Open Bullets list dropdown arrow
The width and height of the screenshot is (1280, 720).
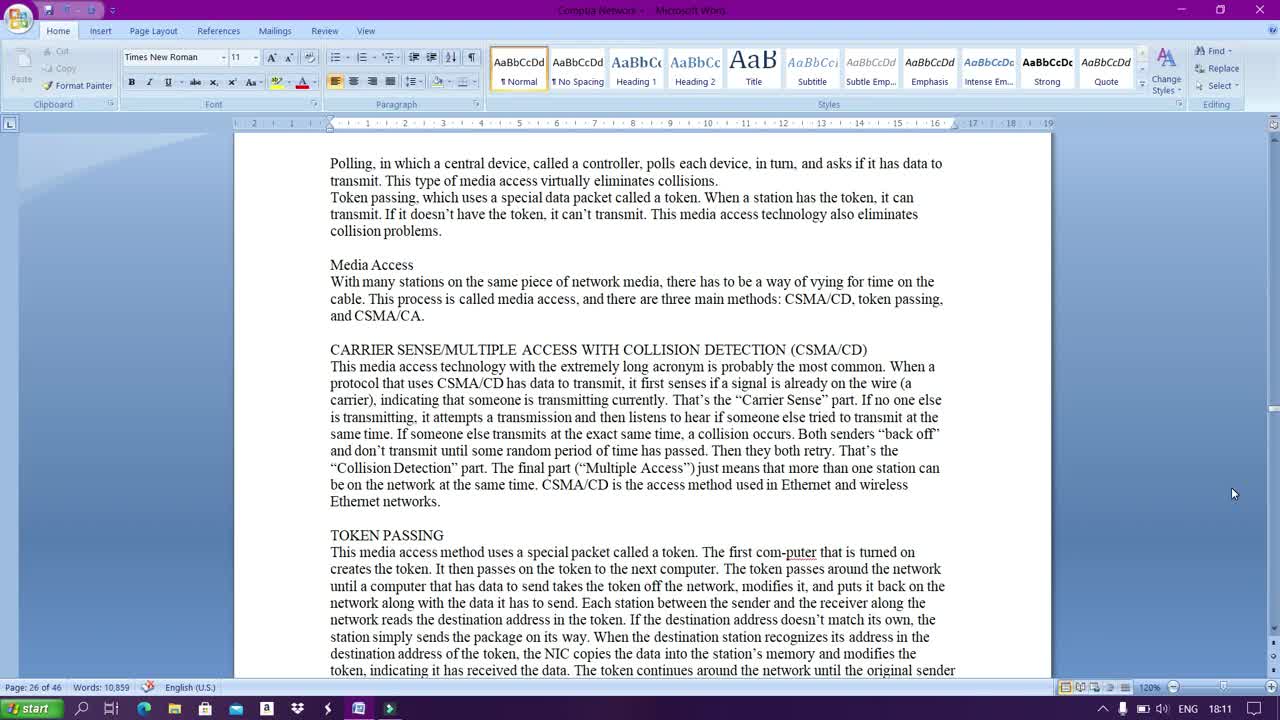pos(348,57)
